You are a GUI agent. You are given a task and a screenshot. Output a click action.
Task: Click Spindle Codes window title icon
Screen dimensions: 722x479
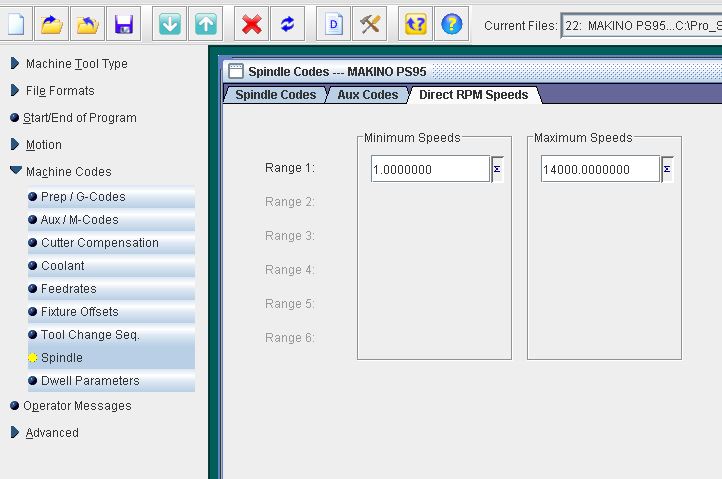[x=236, y=71]
